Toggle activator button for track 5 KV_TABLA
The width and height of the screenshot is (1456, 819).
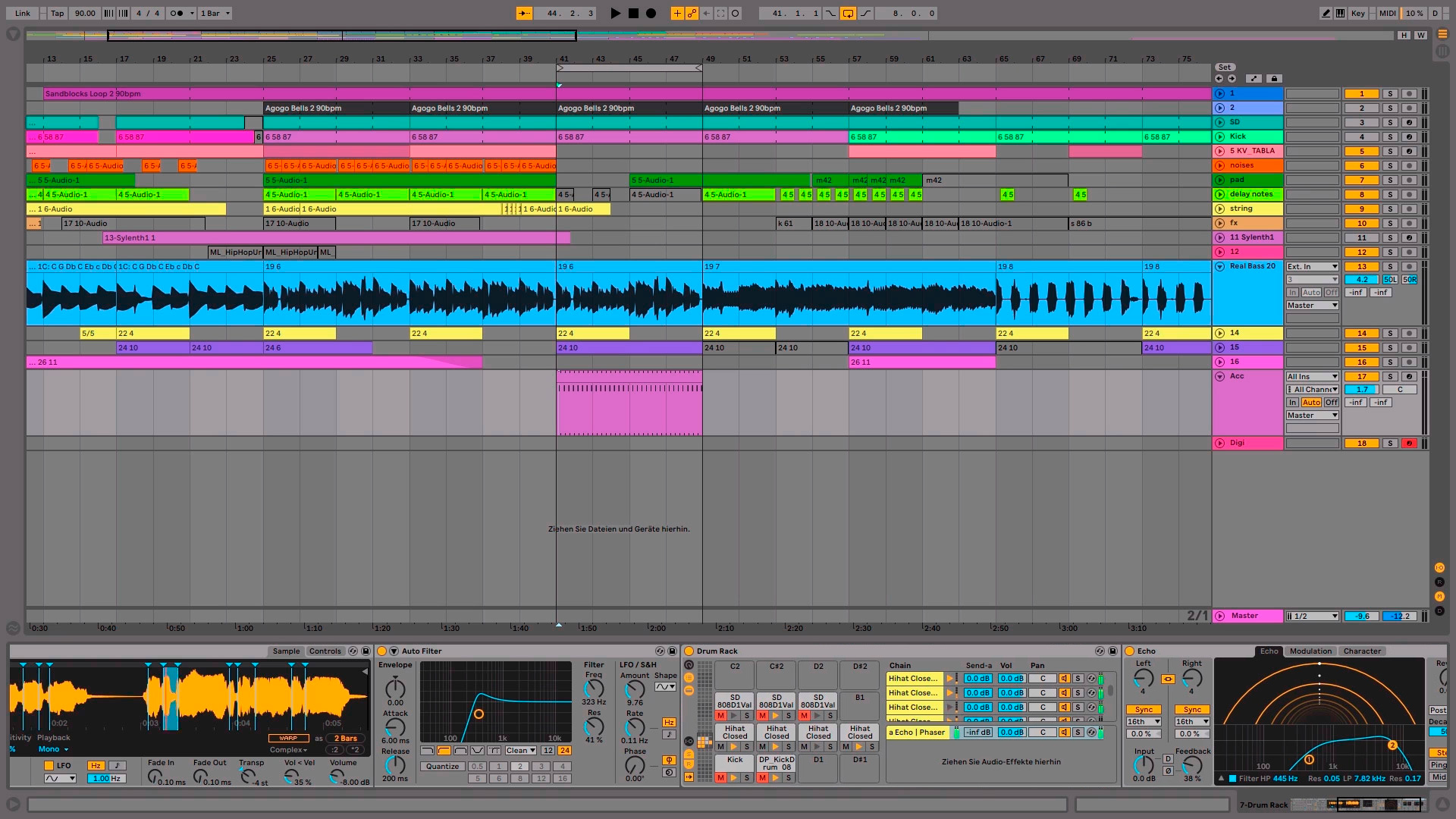pos(1361,151)
